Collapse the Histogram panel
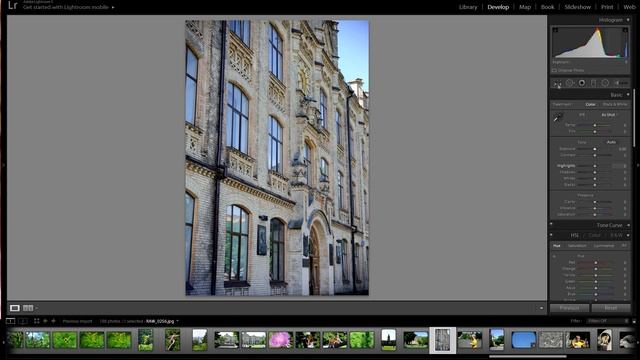The height and width of the screenshot is (360, 640). (x=628, y=20)
